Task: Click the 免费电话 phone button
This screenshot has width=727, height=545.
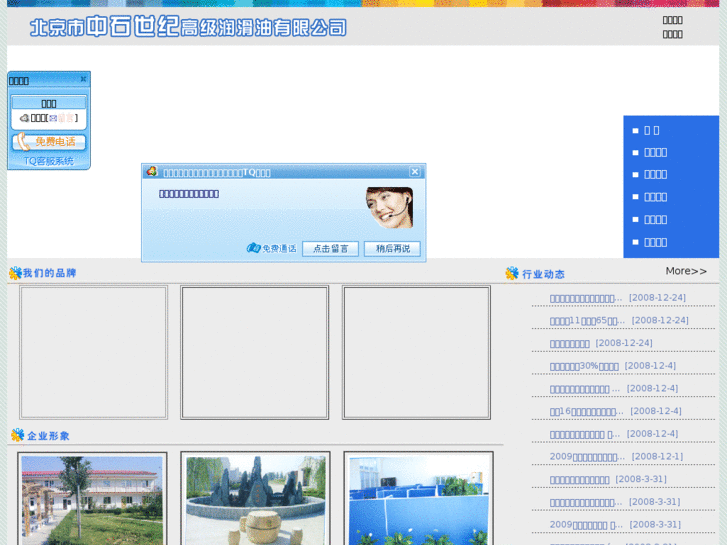Action: click(x=49, y=141)
